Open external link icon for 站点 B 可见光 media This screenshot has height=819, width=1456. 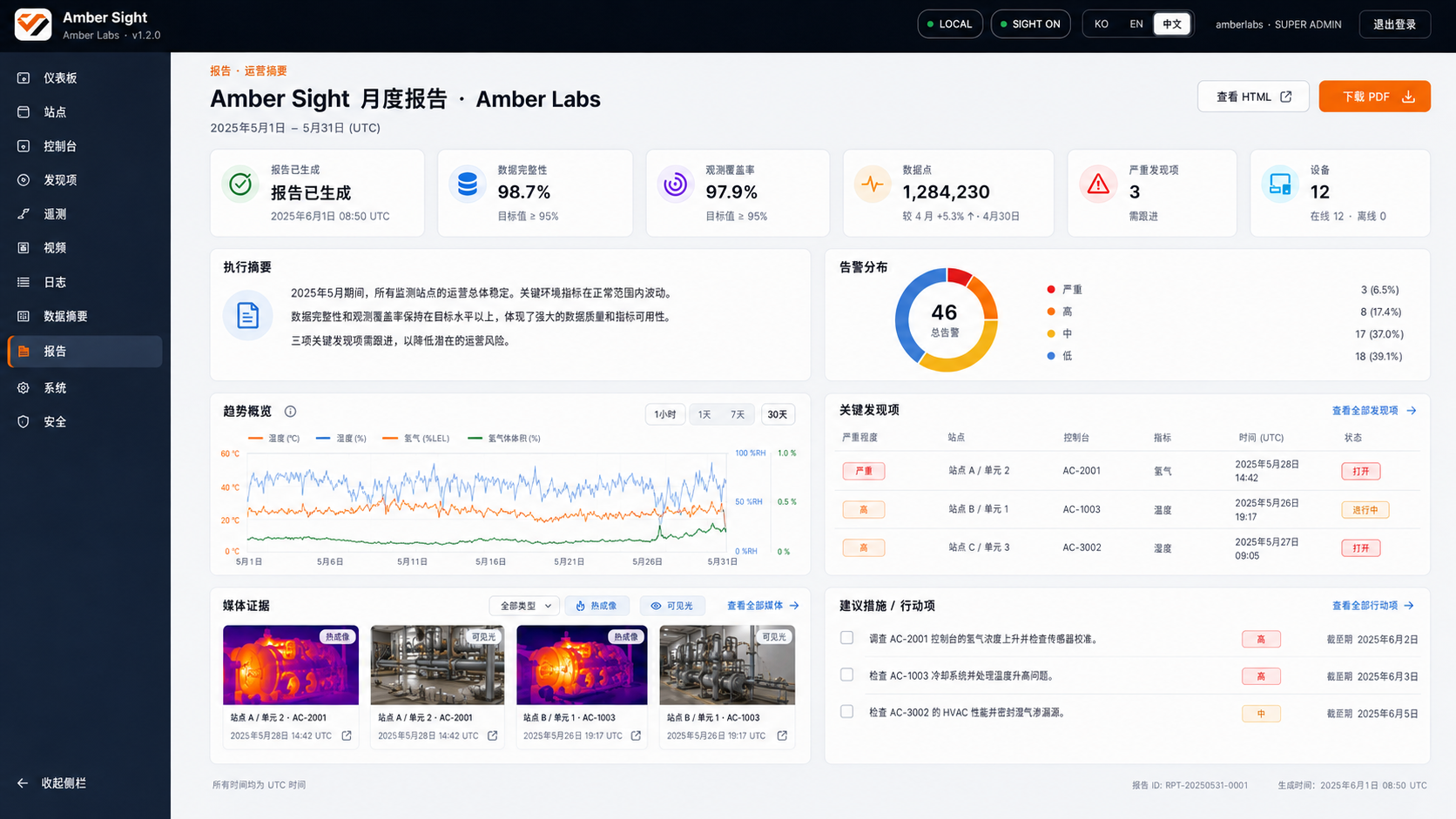coord(782,736)
